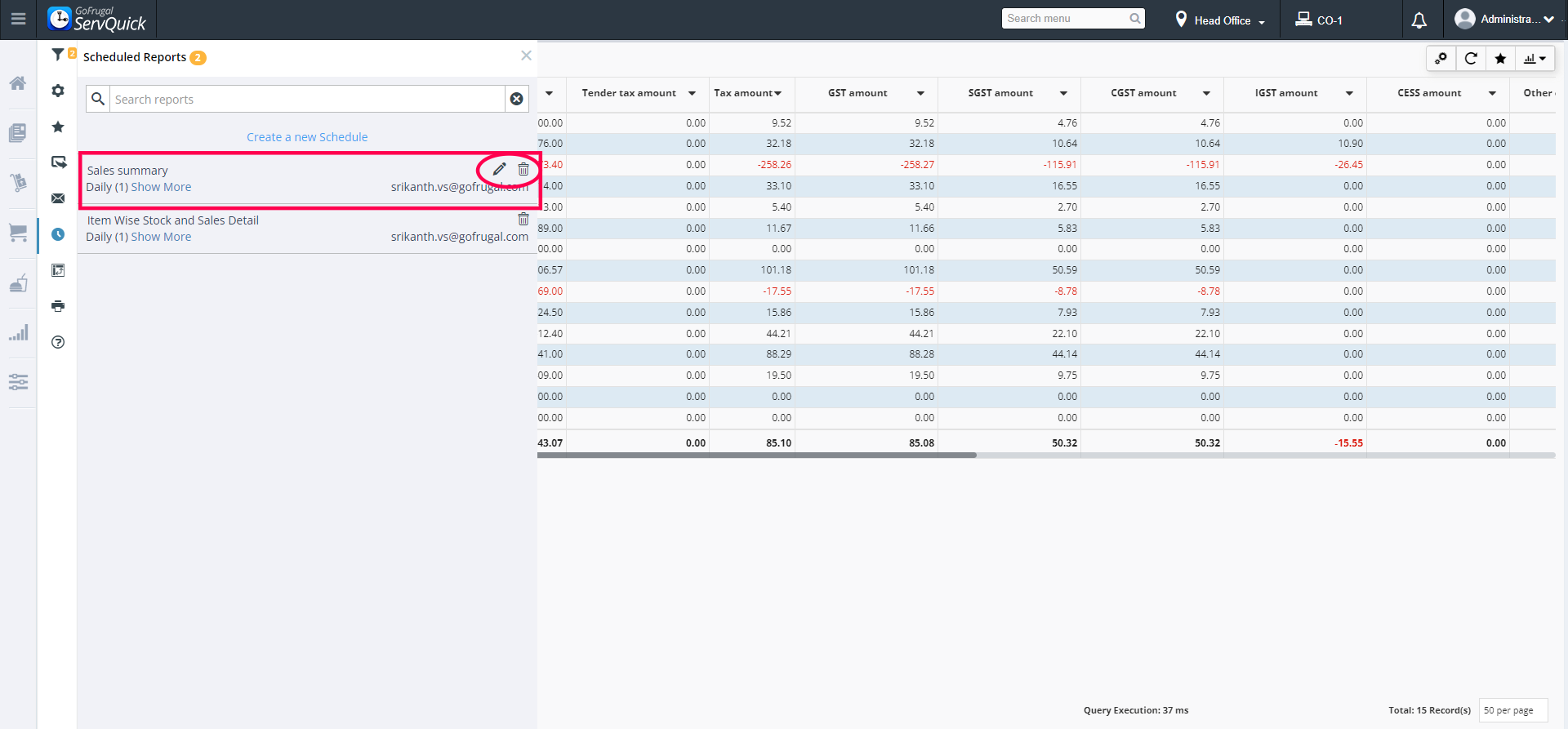Viewport: 1568px width, 729px height.
Task: Open the GST amount column menu
Action: coord(920,93)
